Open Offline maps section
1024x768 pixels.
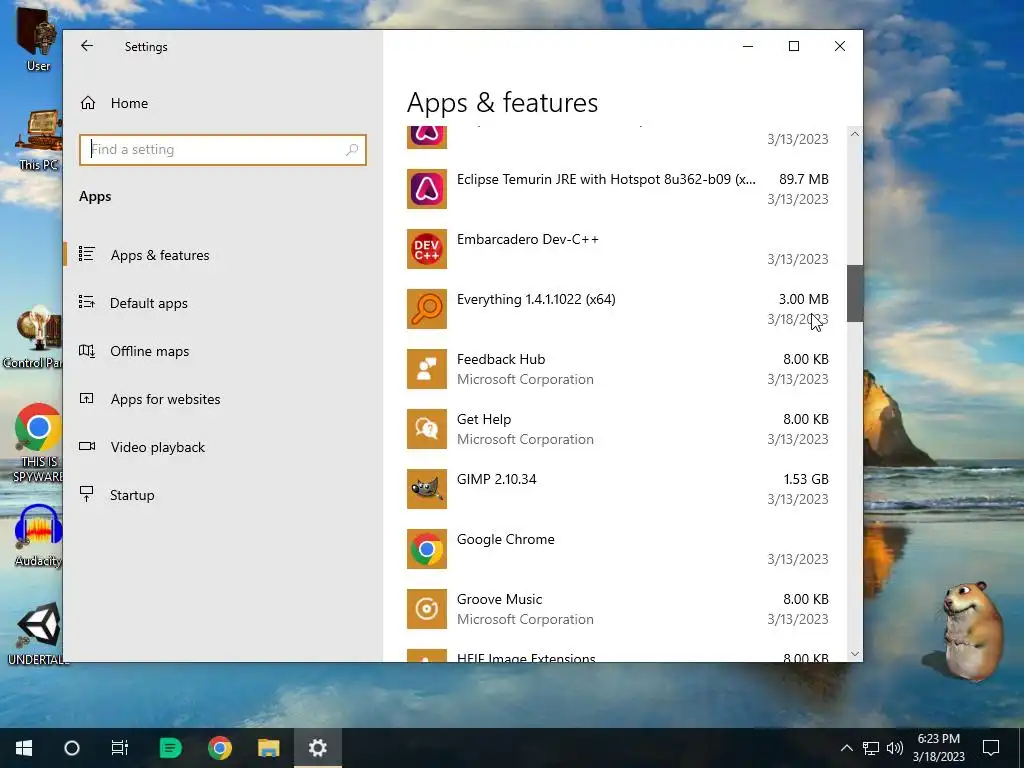pyautogui.click(x=150, y=351)
